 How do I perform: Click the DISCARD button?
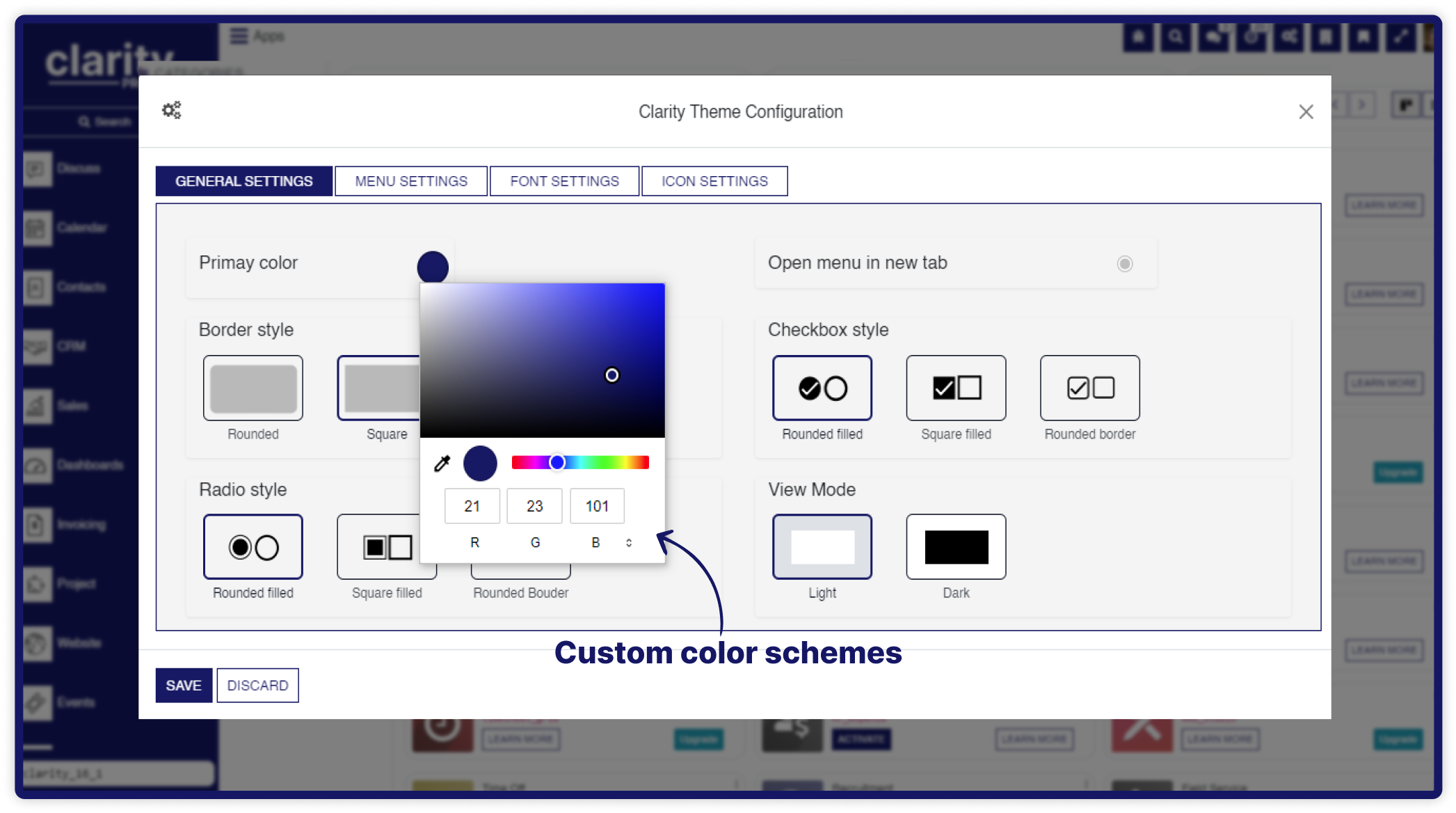click(257, 685)
